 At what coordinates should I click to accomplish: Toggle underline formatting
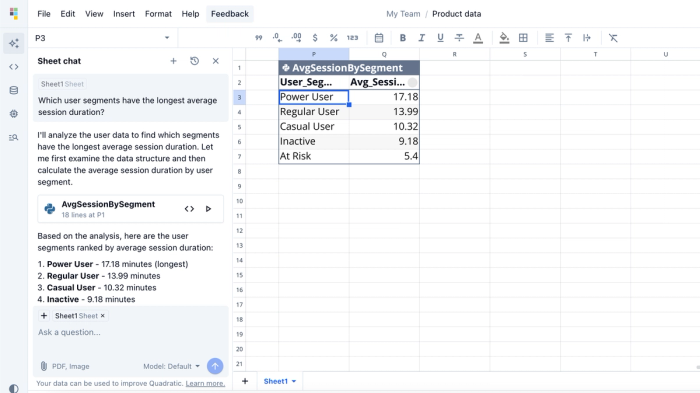click(x=440, y=38)
